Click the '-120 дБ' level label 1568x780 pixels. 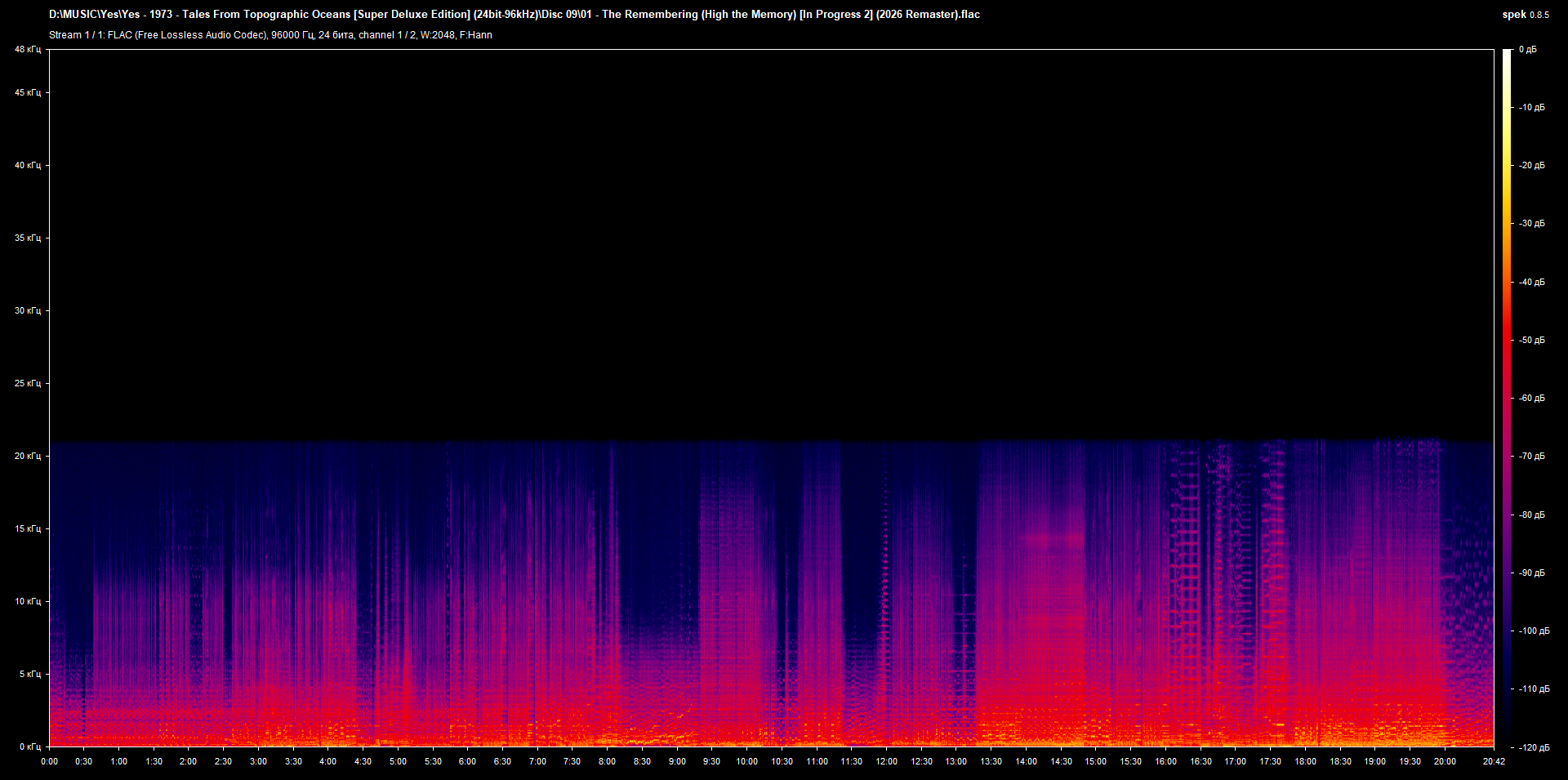click(x=1535, y=747)
